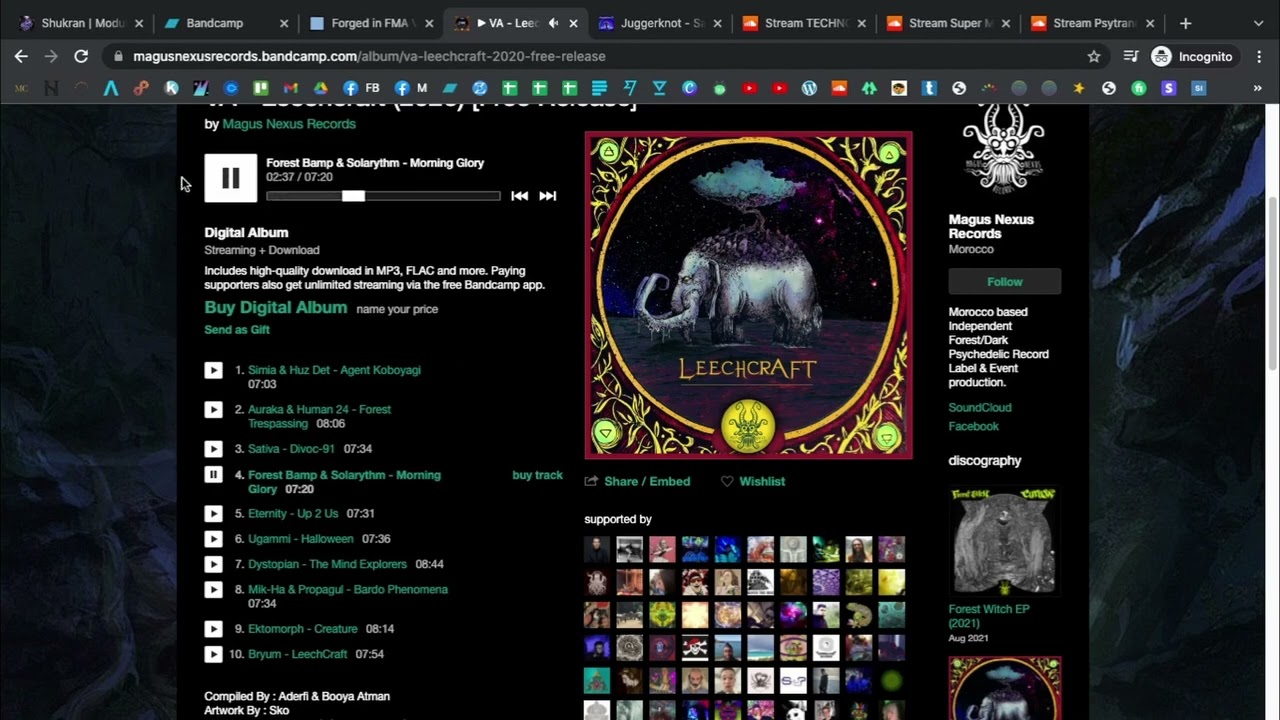Open the first YouTube bookmark

tap(749, 88)
